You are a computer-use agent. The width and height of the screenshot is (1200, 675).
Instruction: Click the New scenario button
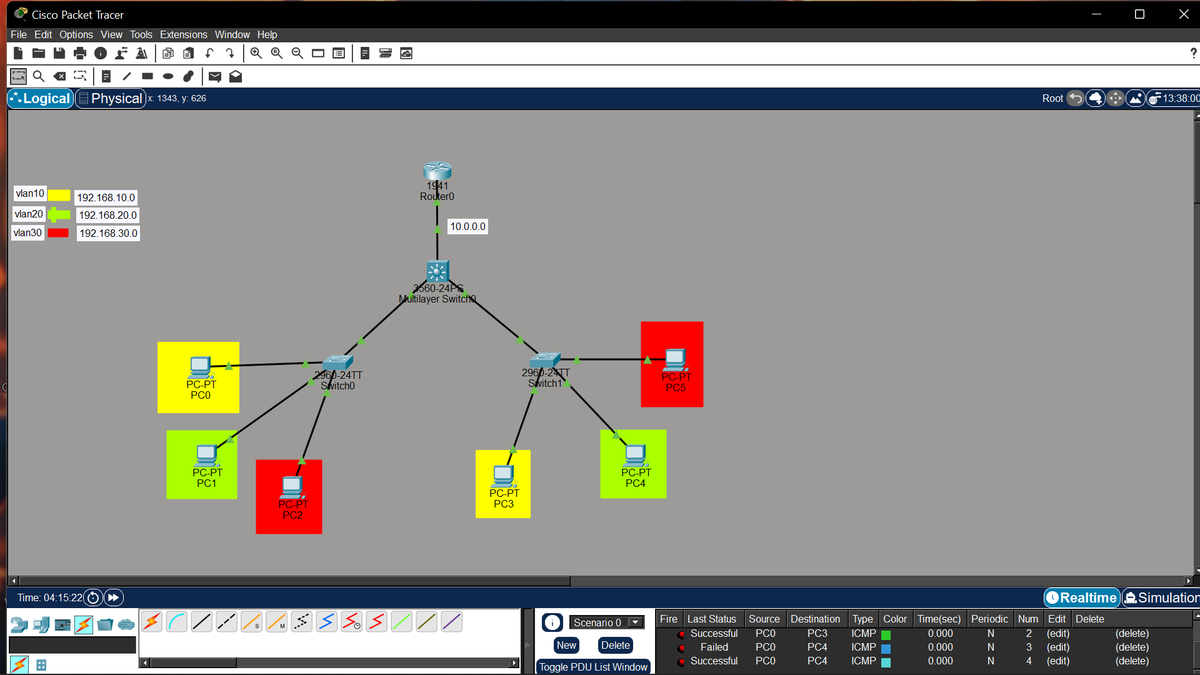click(566, 646)
